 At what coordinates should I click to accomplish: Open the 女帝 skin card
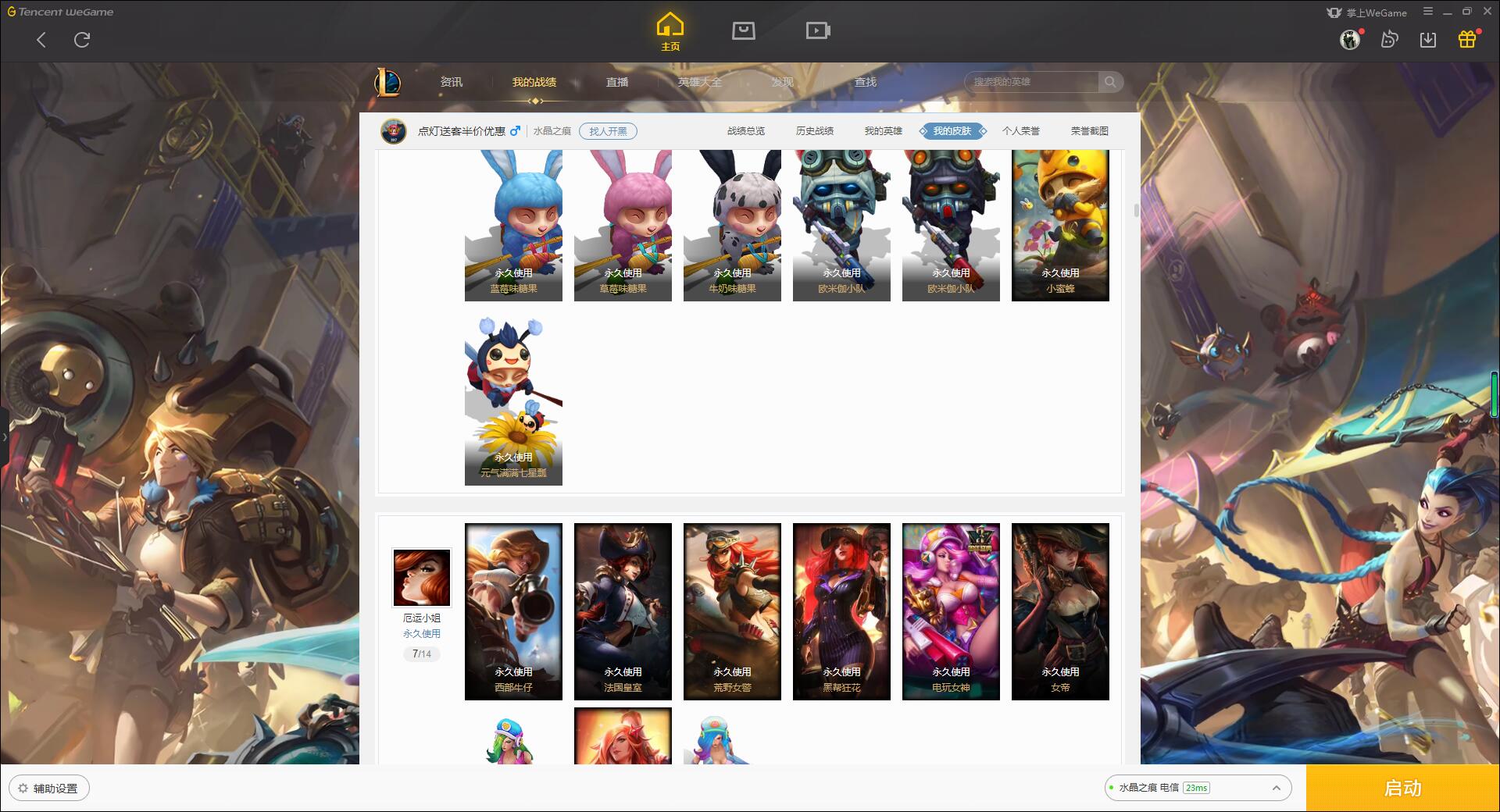(1060, 611)
